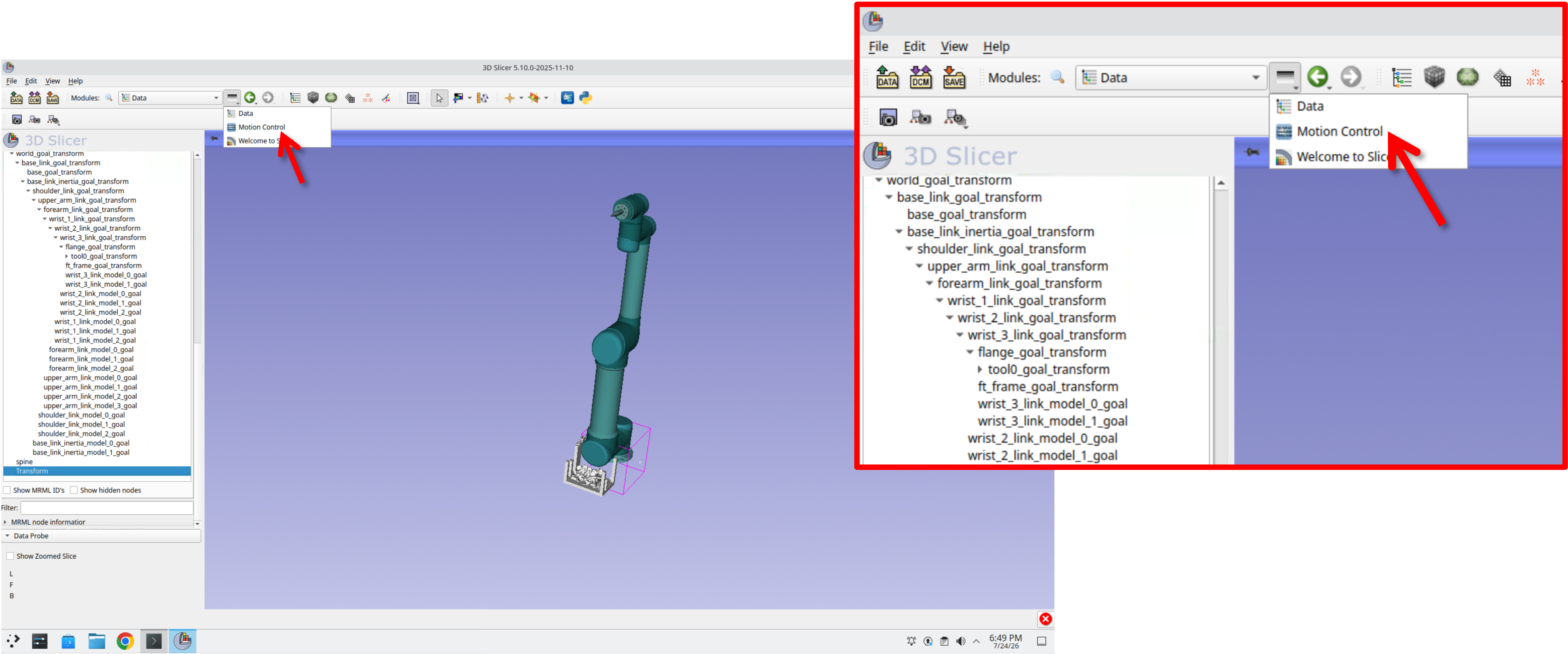Viewport: 1568px width, 654px height.
Task: Select the spine tree node
Action: pyautogui.click(x=24, y=462)
